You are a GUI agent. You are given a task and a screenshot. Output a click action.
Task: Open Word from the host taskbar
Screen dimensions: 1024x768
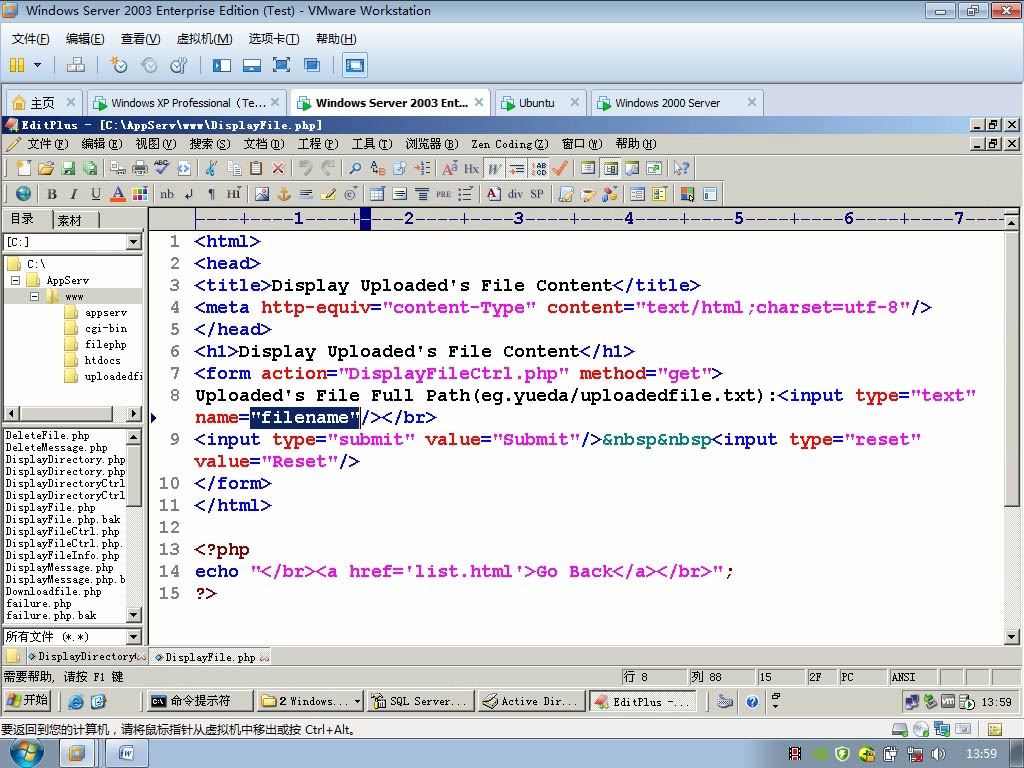[127, 754]
